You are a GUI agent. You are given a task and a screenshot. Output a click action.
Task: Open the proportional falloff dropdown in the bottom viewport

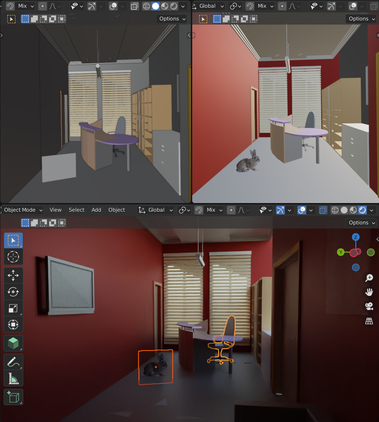[x=242, y=210]
